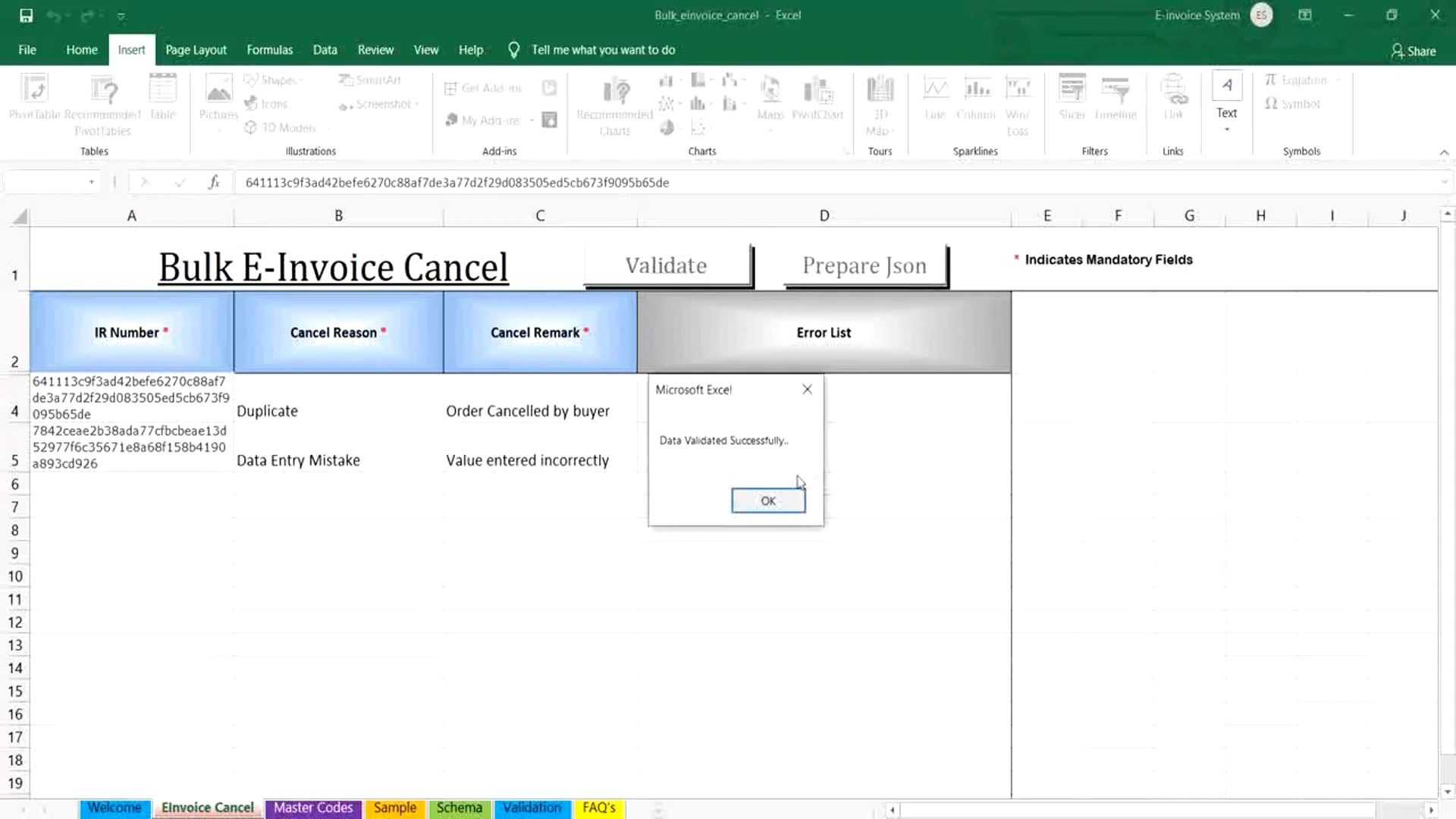
Task: Click column D header
Action: (x=824, y=216)
